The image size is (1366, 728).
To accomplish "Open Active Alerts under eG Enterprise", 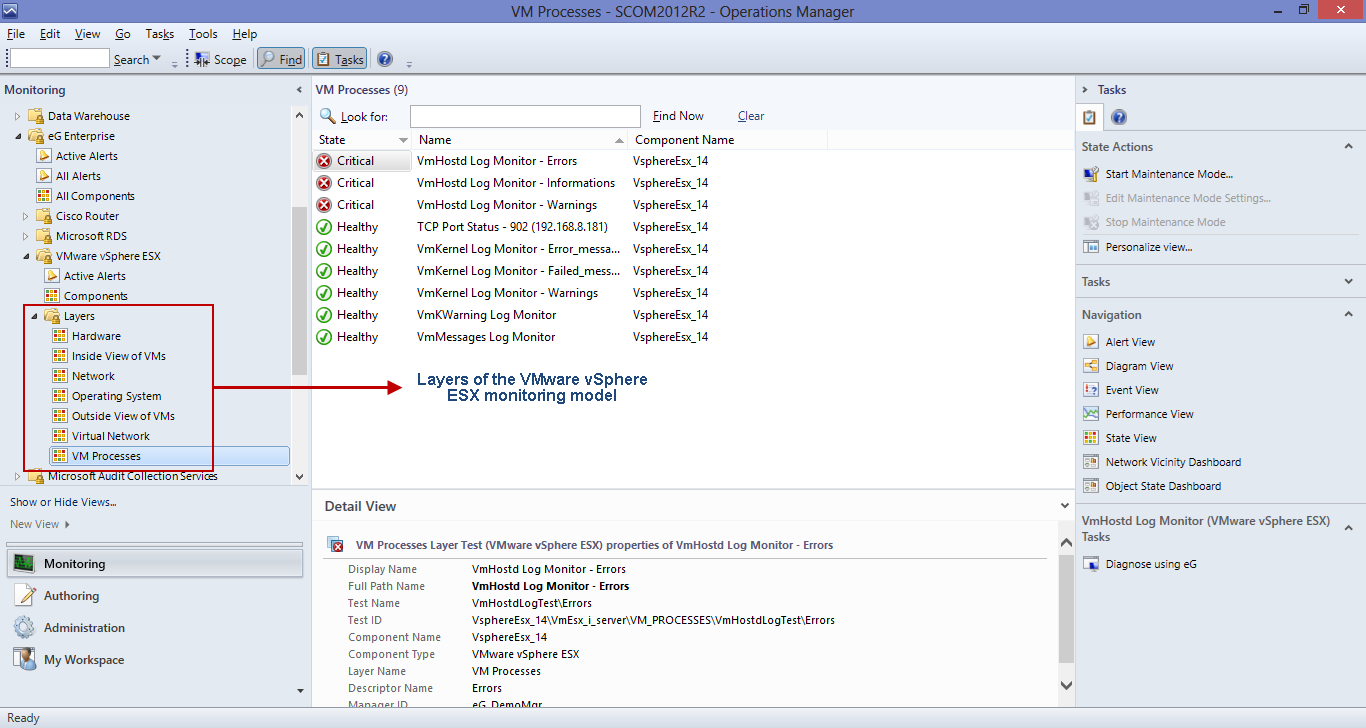I will [x=86, y=156].
